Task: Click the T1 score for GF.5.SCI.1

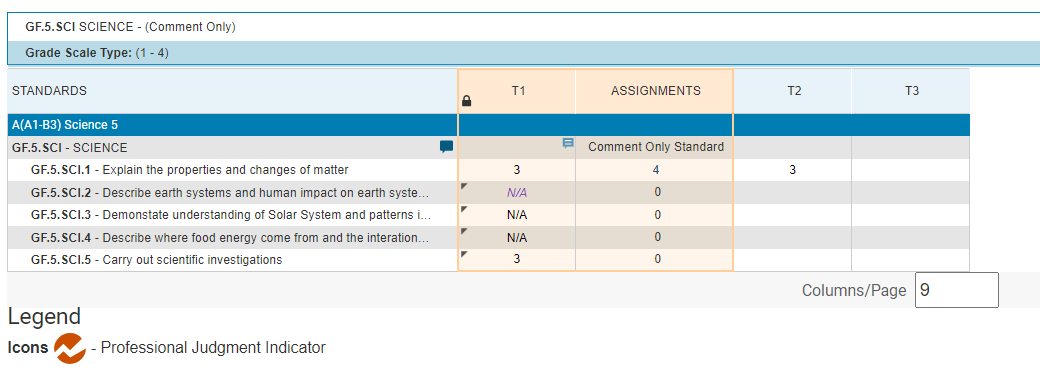Action: (x=517, y=170)
